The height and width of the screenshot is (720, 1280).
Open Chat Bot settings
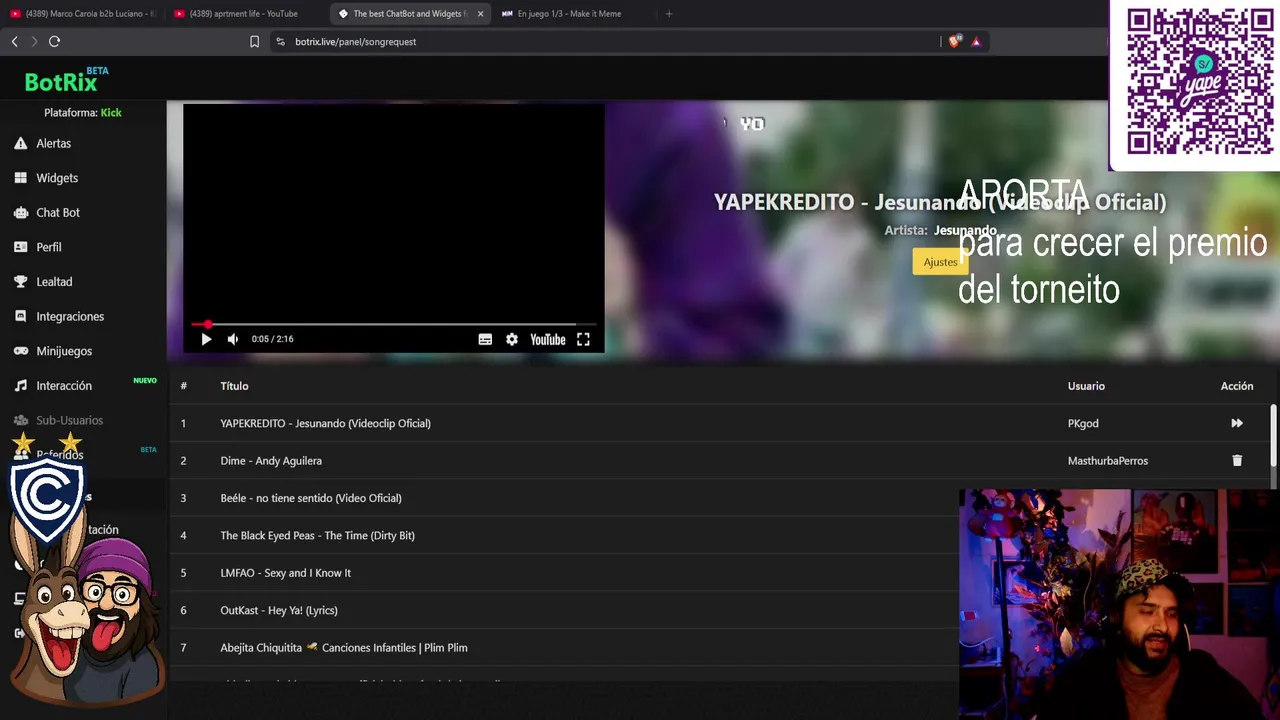[58, 212]
